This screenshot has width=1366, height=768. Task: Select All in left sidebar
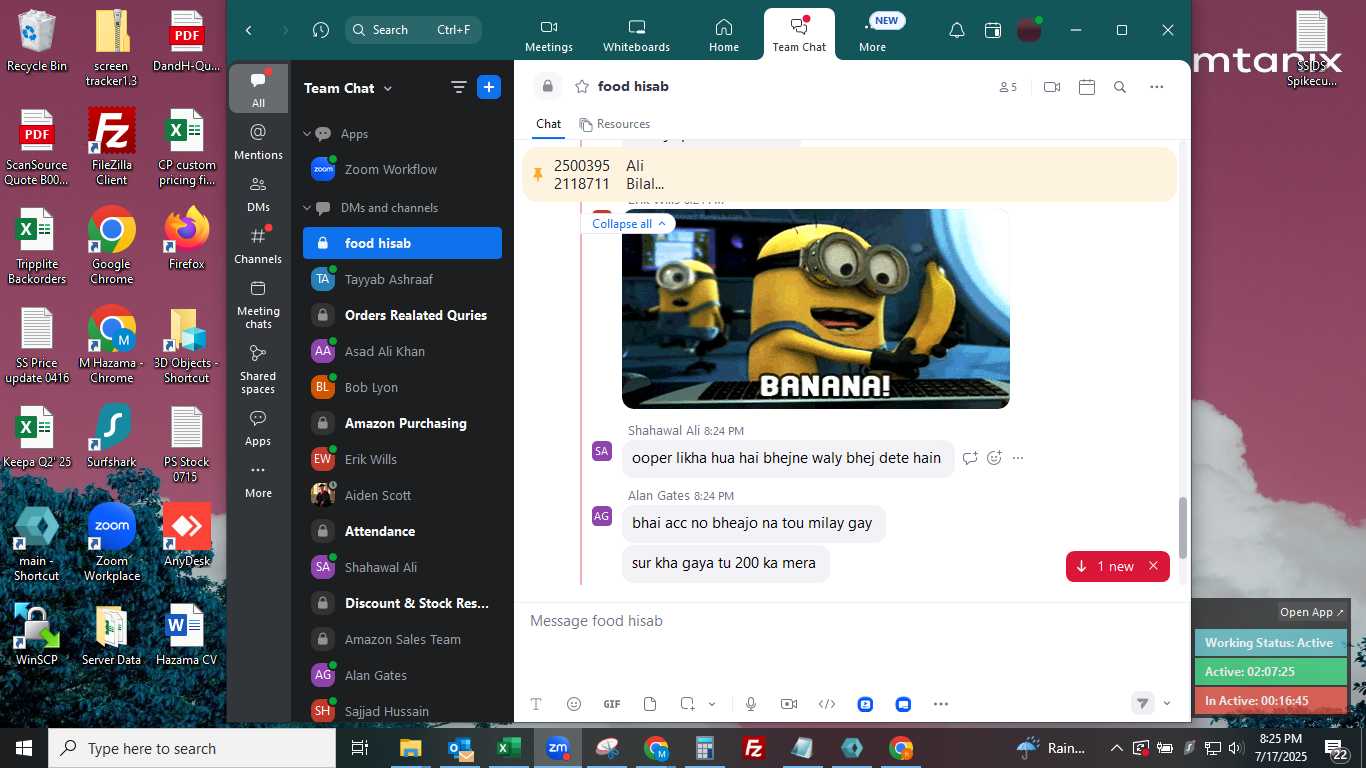(x=258, y=89)
